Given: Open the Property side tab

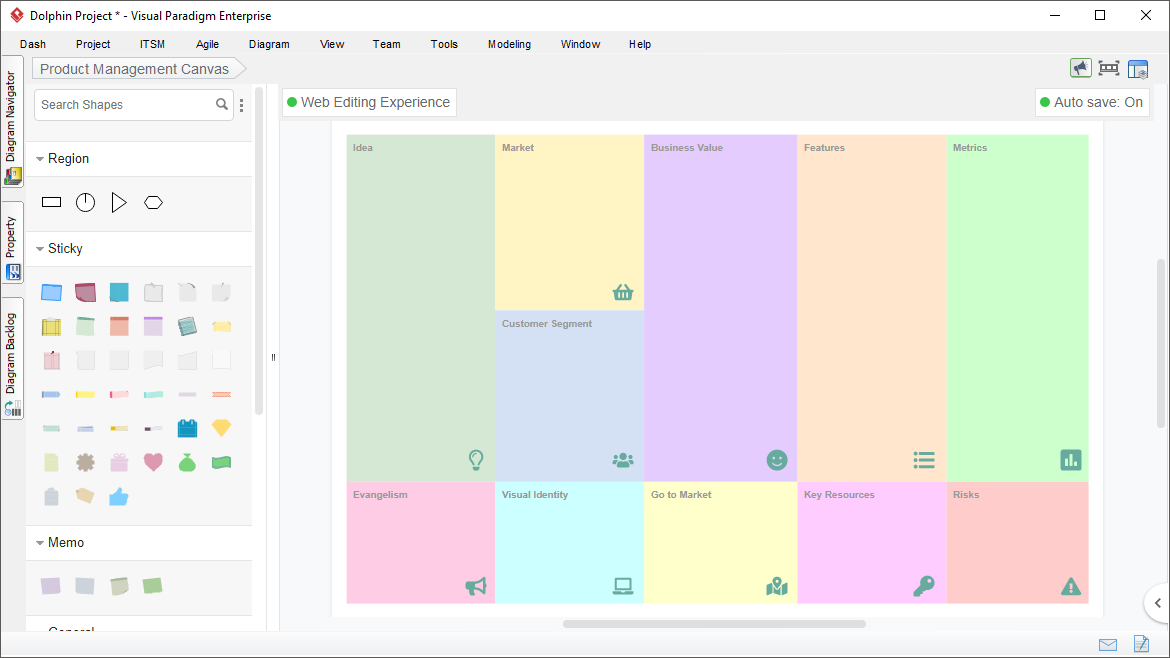Looking at the screenshot, I should click(x=12, y=243).
